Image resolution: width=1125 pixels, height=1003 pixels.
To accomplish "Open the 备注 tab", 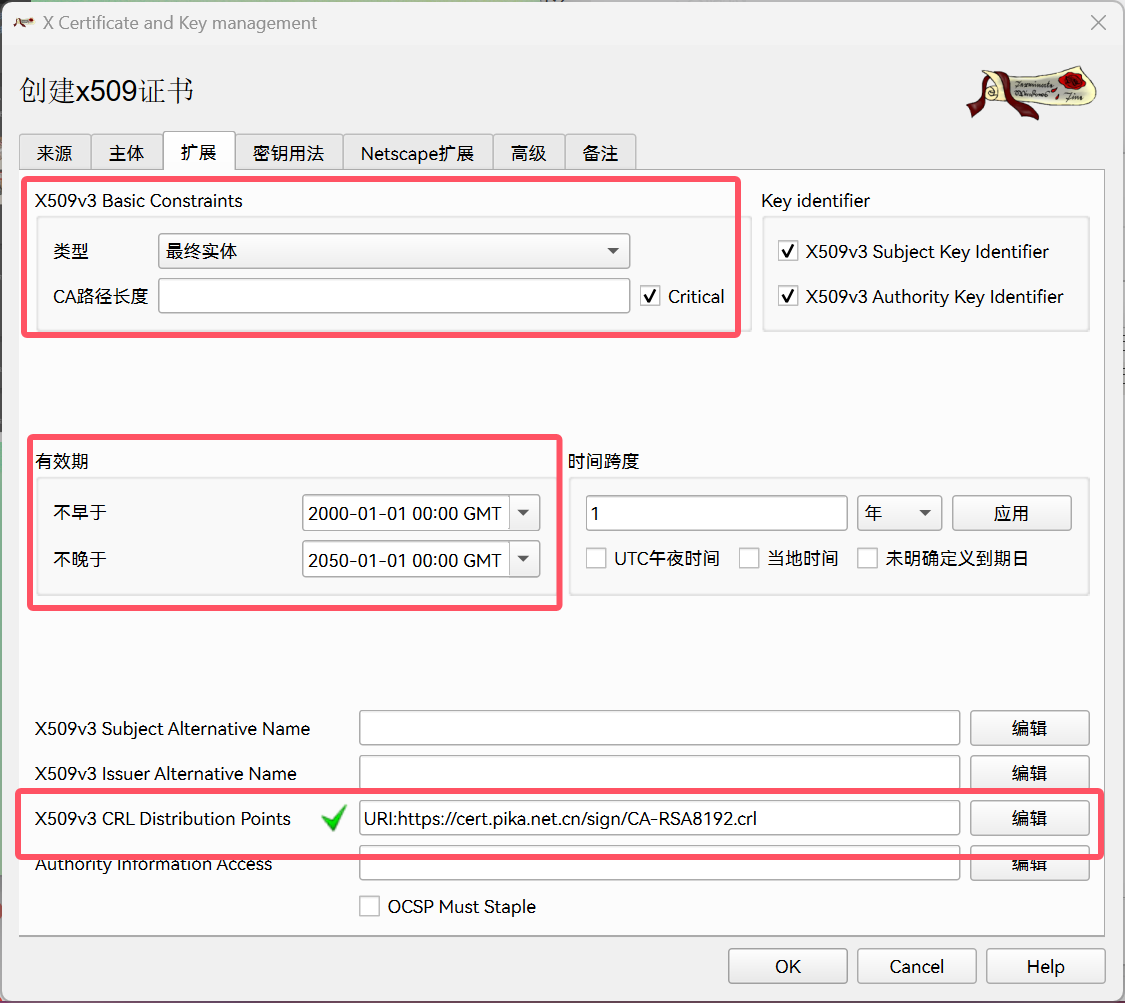I will coord(601,153).
